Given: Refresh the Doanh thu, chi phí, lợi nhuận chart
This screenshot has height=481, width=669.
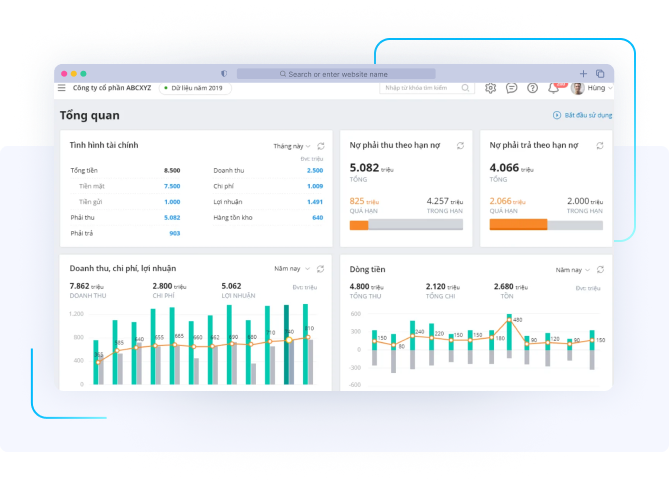Looking at the screenshot, I should tap(320, 268).
